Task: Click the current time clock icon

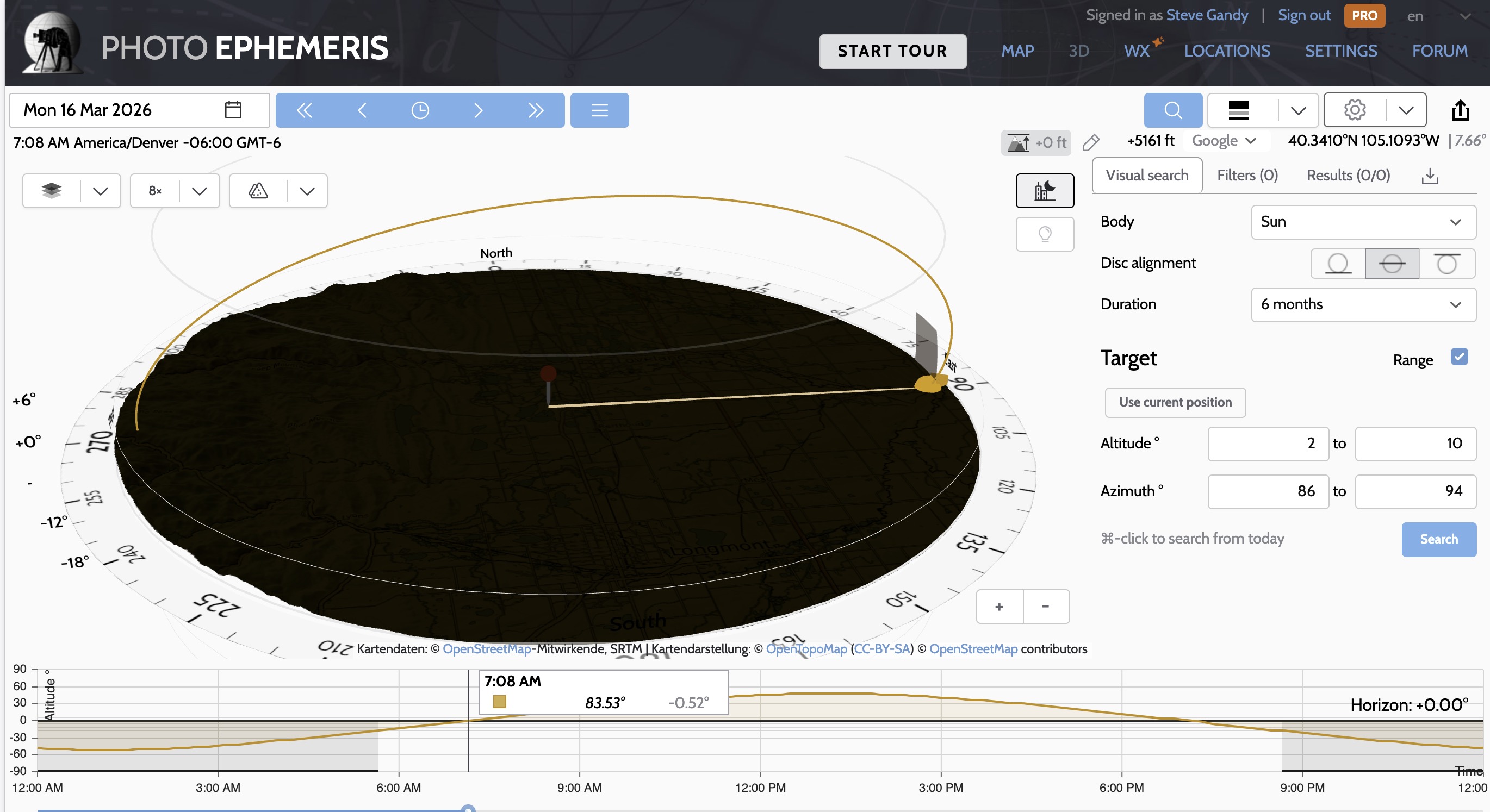Action: [420, 110]
